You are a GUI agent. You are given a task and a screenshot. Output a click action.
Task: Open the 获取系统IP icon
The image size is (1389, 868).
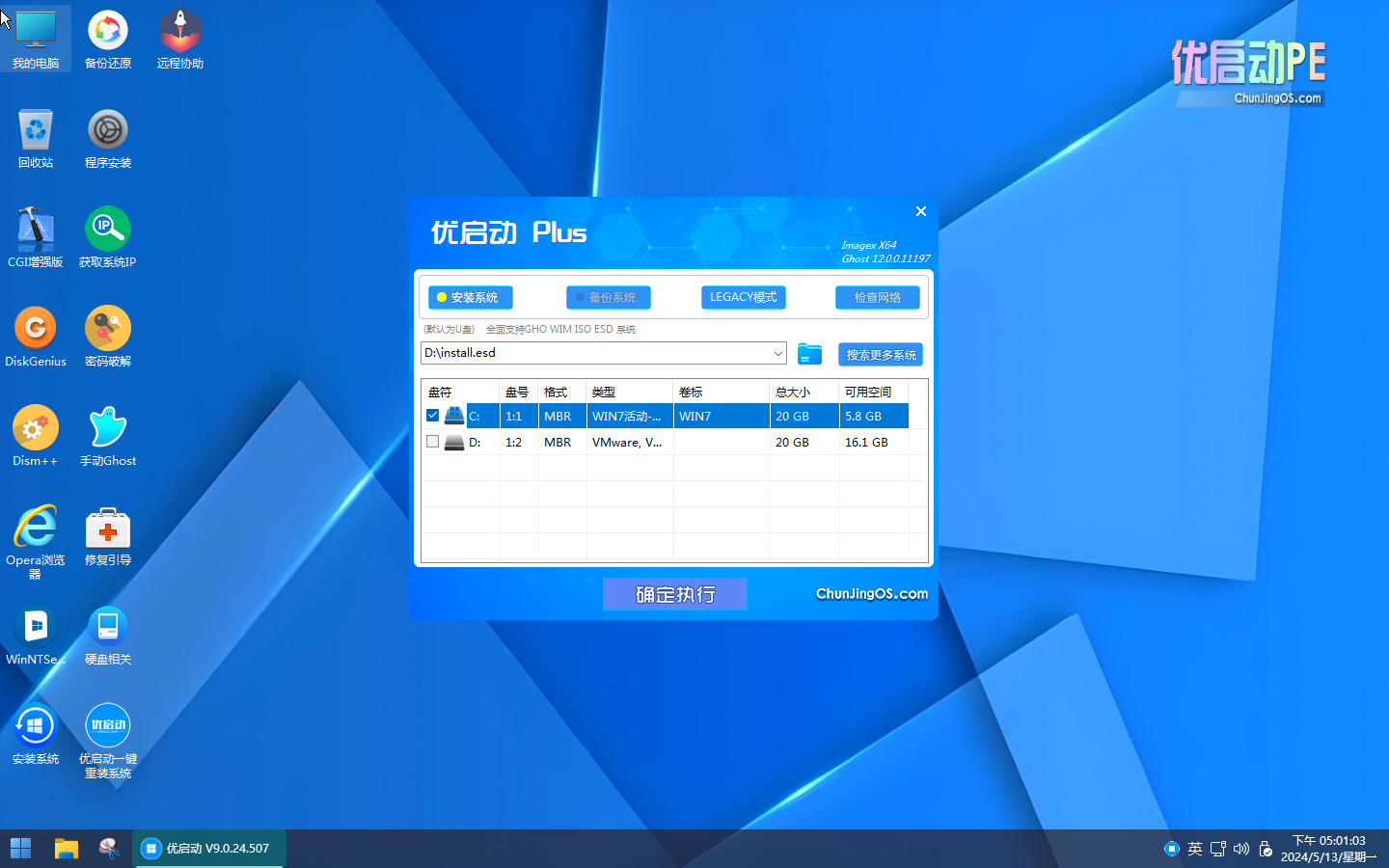[108, 237]
